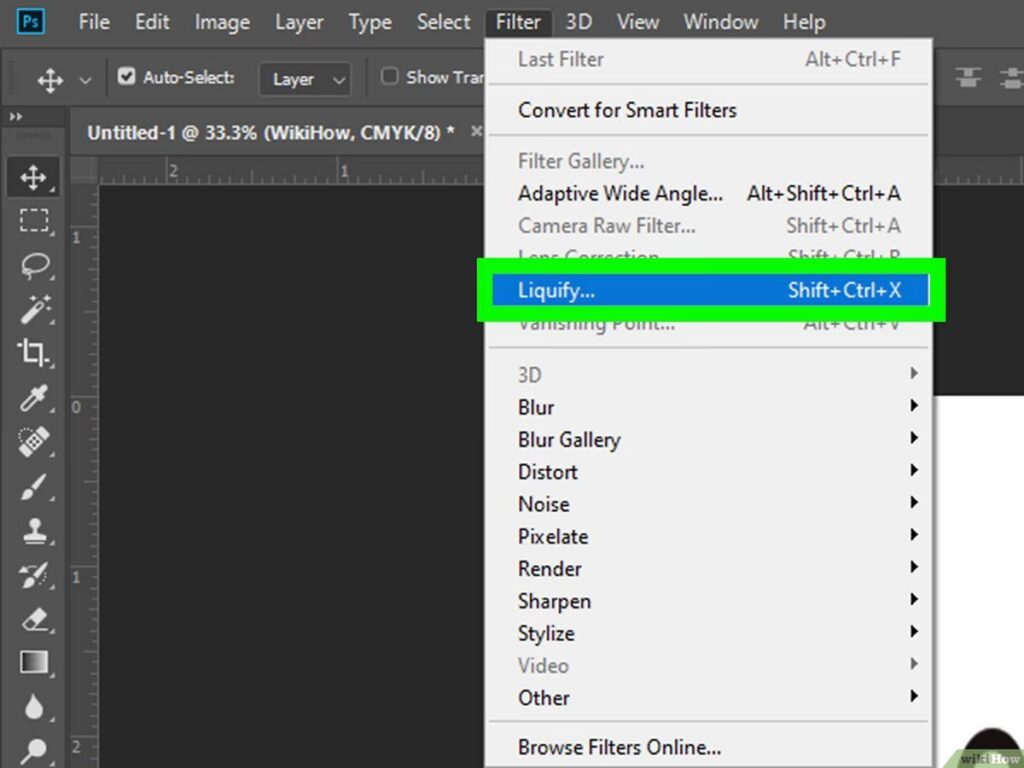The height and width of the screenshot is (768, 1024).
Task: Open the Layer auto-select dropdown
Action: tap(305, 79)
